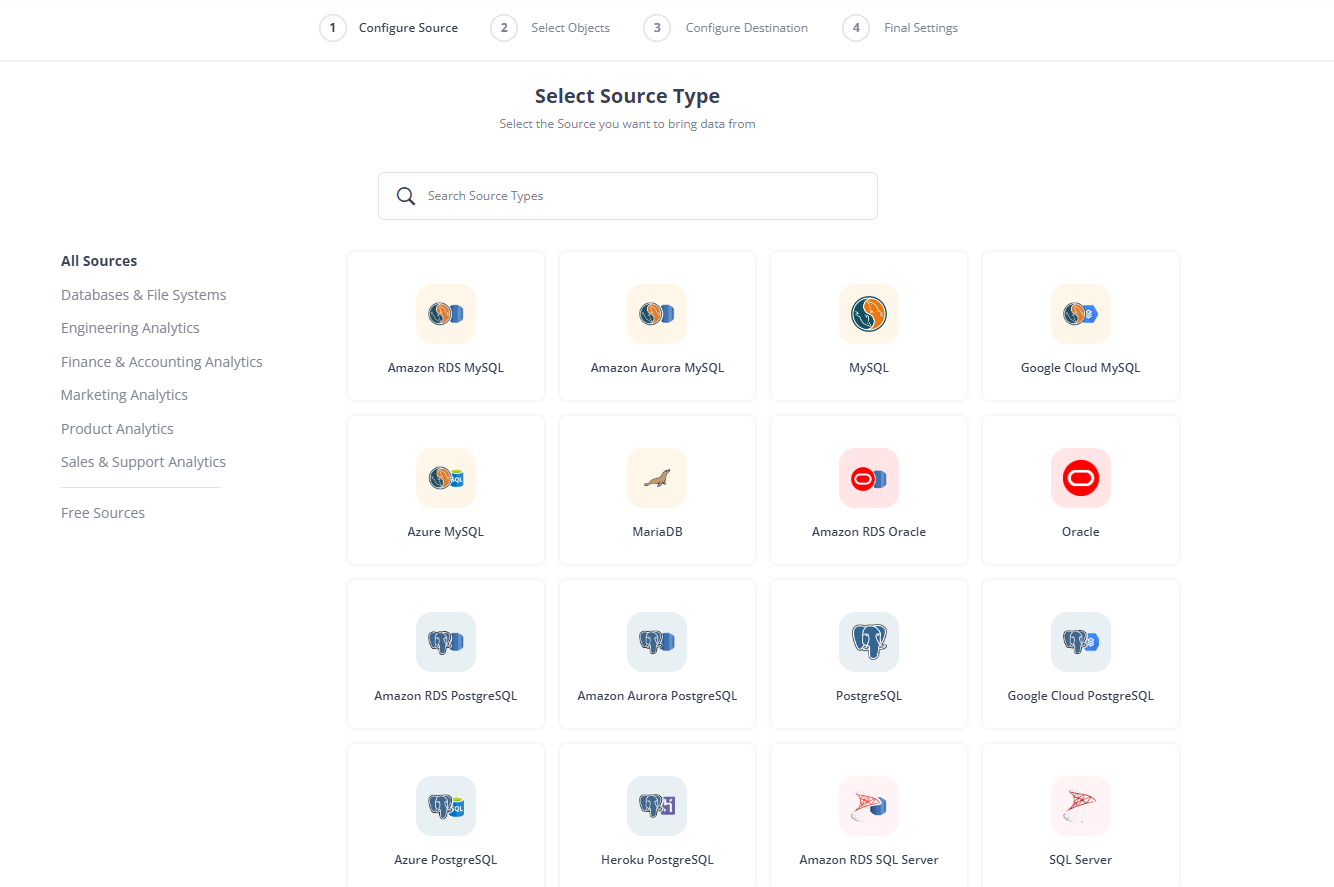1334x887 pixels.
Task: Click the step 2 circle number
Action: (504, 28)
